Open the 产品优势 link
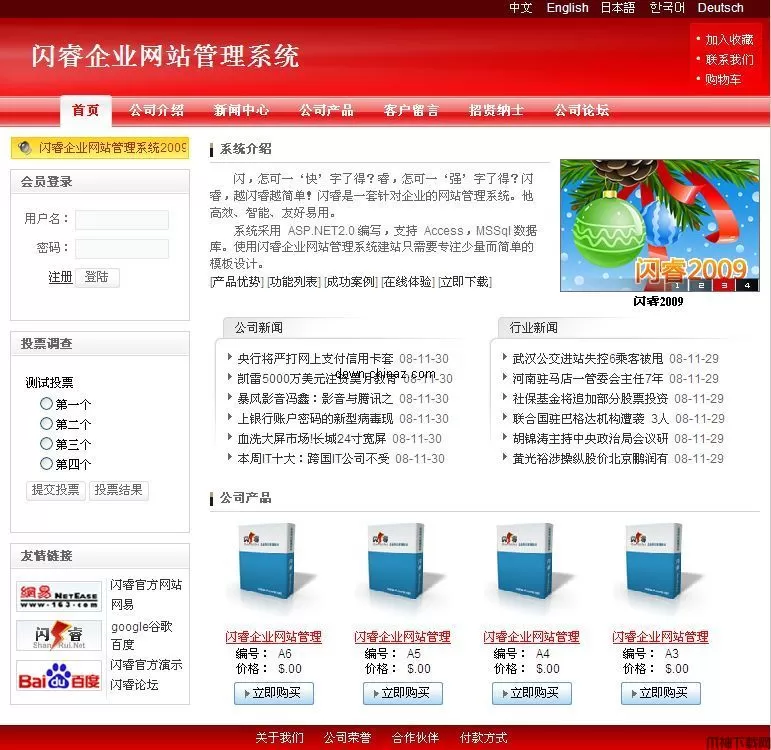Screen dimensions: 771x750 (x=237, y=282)
